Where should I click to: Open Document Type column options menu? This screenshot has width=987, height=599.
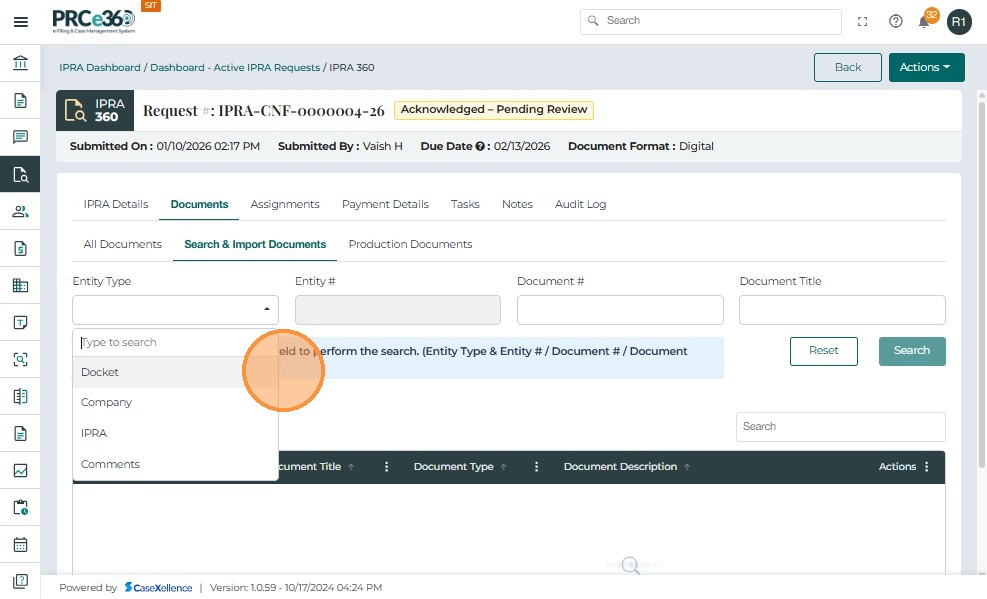(536, 467)
